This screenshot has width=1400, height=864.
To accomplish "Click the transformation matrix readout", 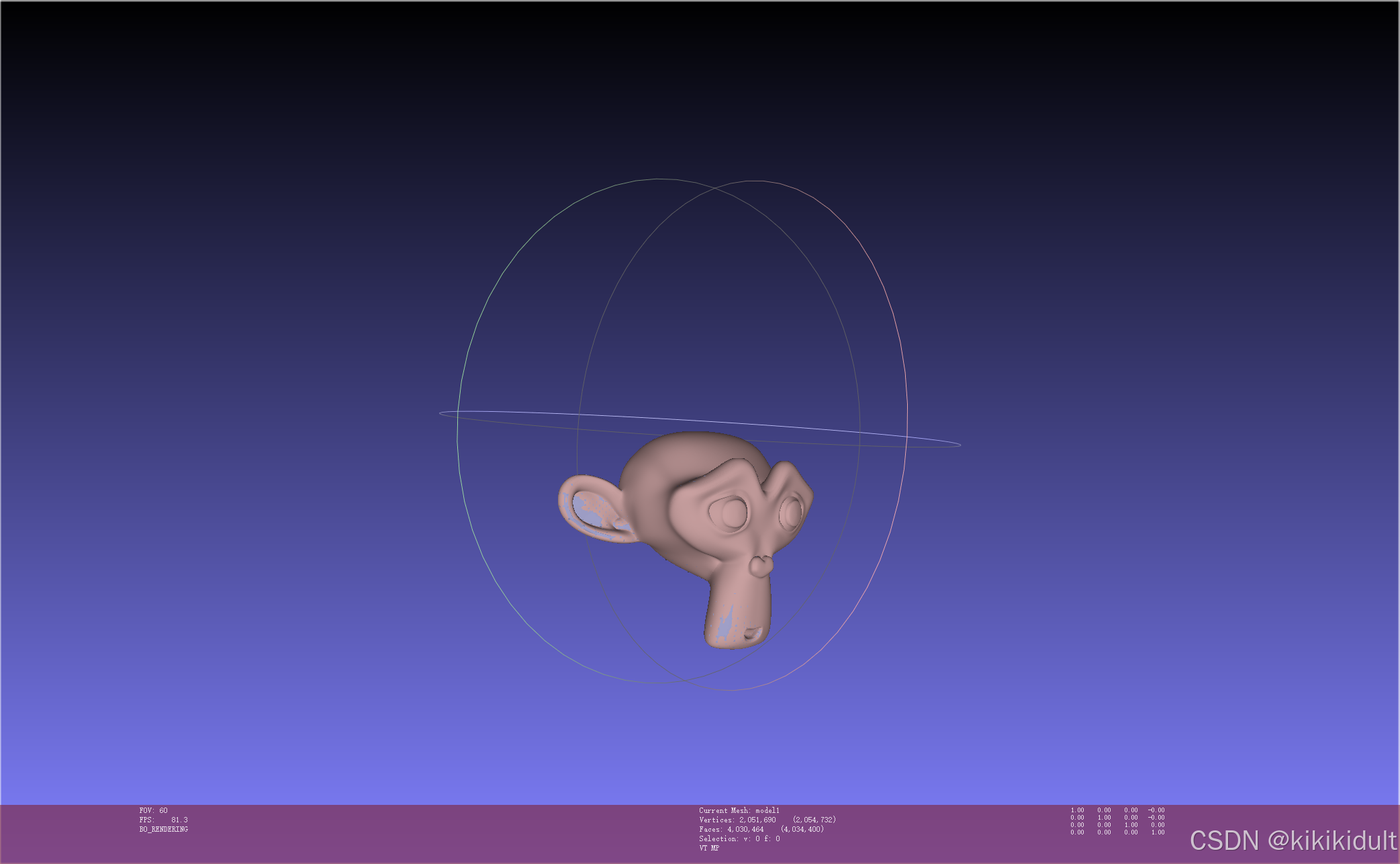I will click(1117, 821).
